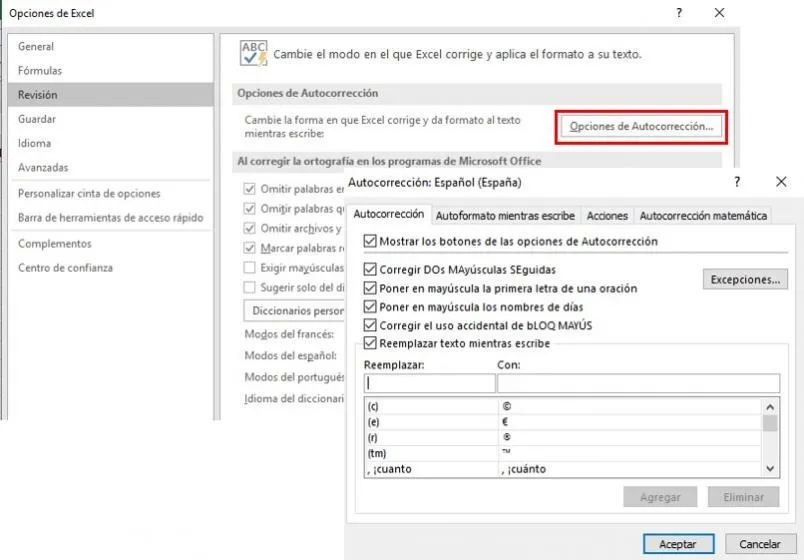
Task: Toggle Corregir DOs MAyúsculas SEguidas checkbox
Action: click(370, 269)
